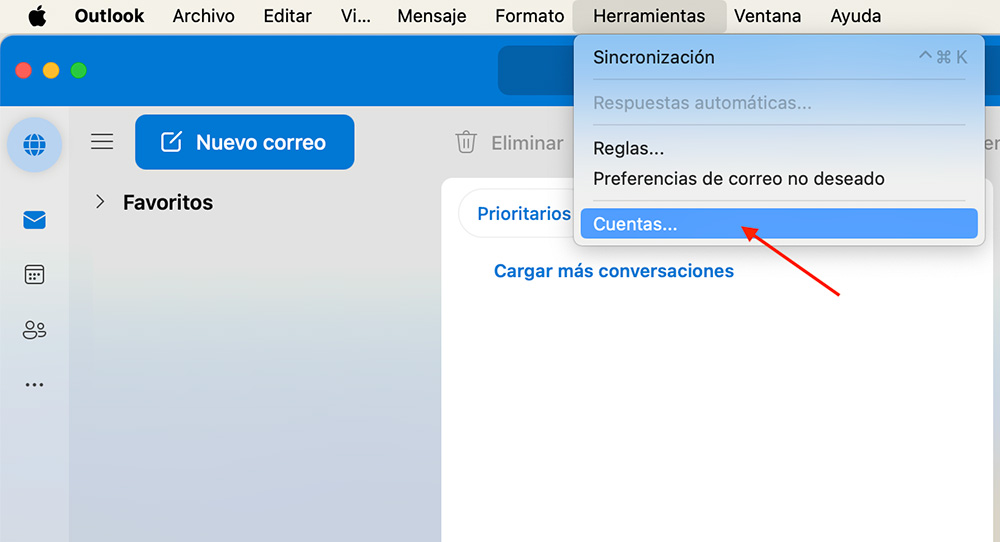The width and height of the screenshot is (1000, 542).
Task: Open the People contacts icon
Action: tap(34, 330)
